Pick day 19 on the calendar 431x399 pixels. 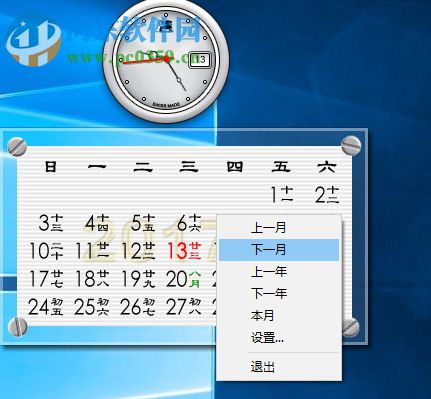(x=138, y=279)
